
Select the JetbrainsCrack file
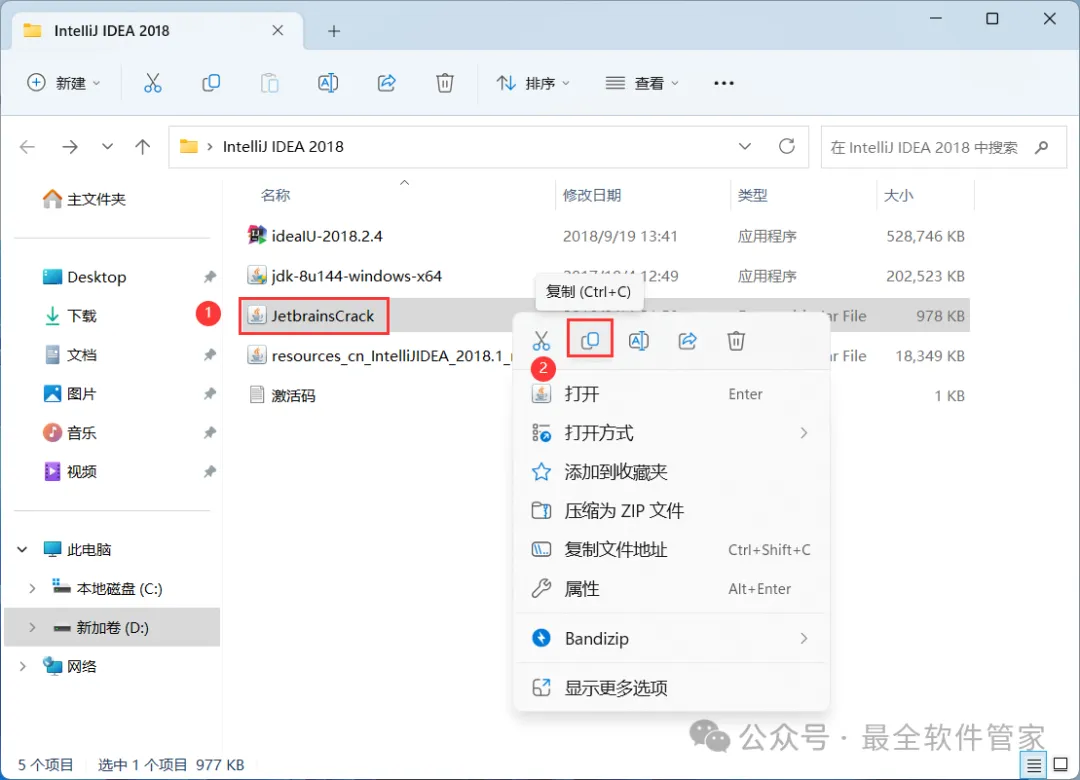[313, 316]
